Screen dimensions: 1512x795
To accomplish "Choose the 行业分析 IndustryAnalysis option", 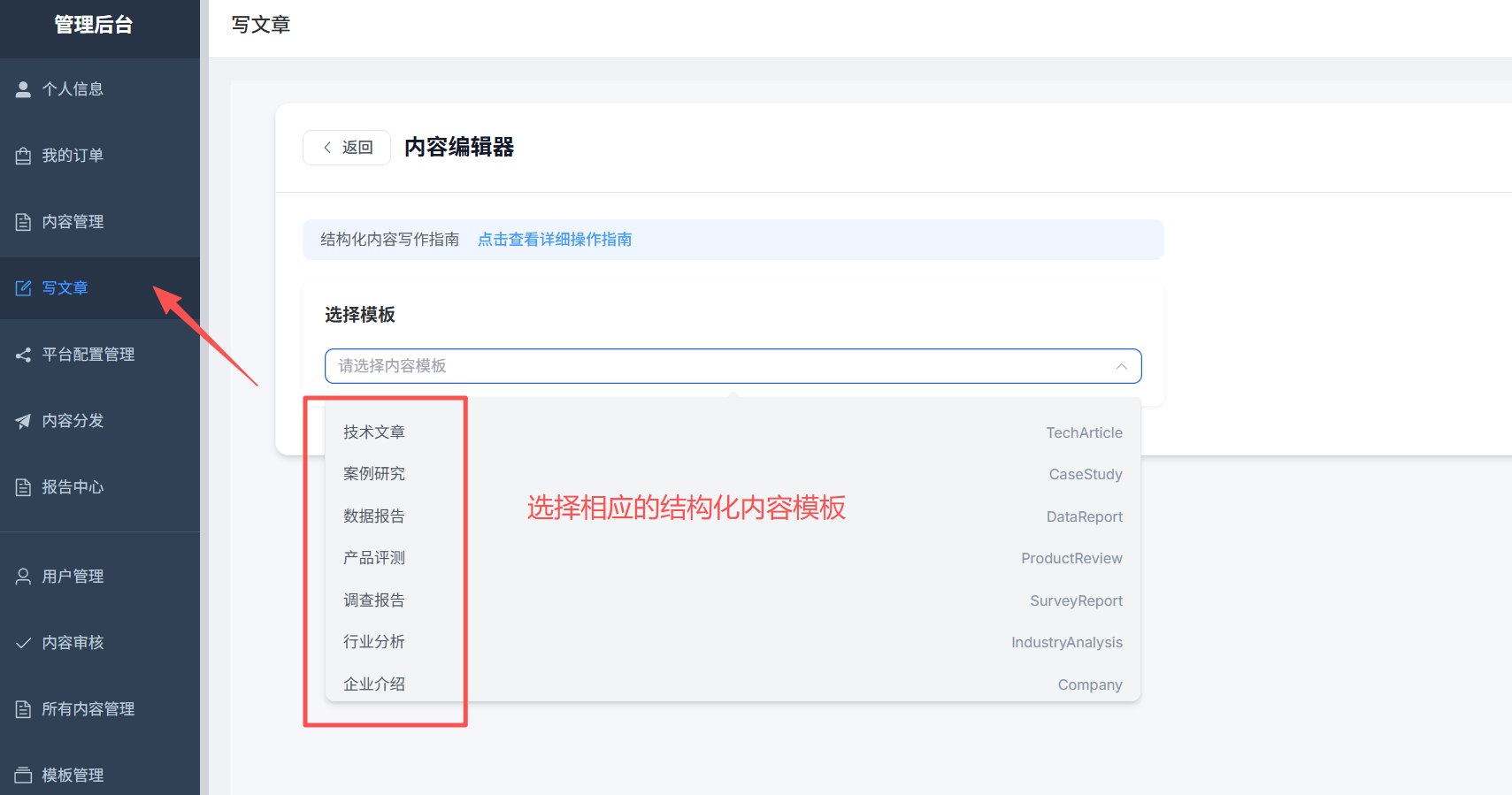I will [733, 642].
